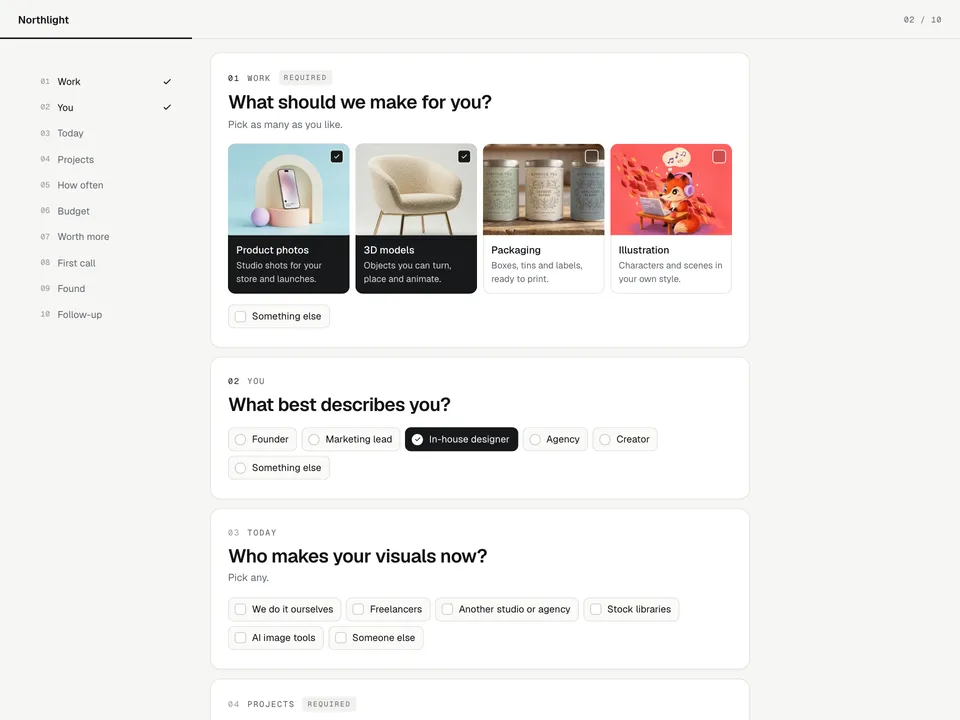
Task: Jump to the Worth more step
Action: (105, 237)
